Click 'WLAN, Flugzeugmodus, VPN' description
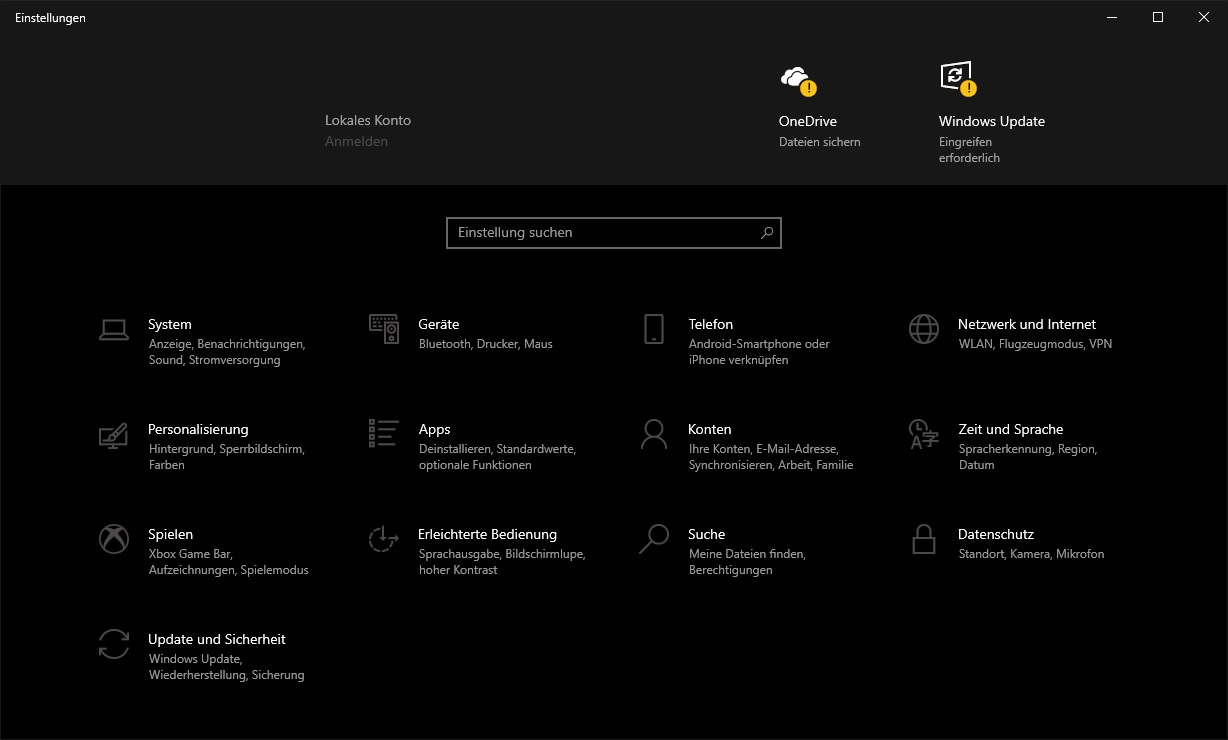This screenshot has width=1228, height=740. click(x=1035, y=344)
